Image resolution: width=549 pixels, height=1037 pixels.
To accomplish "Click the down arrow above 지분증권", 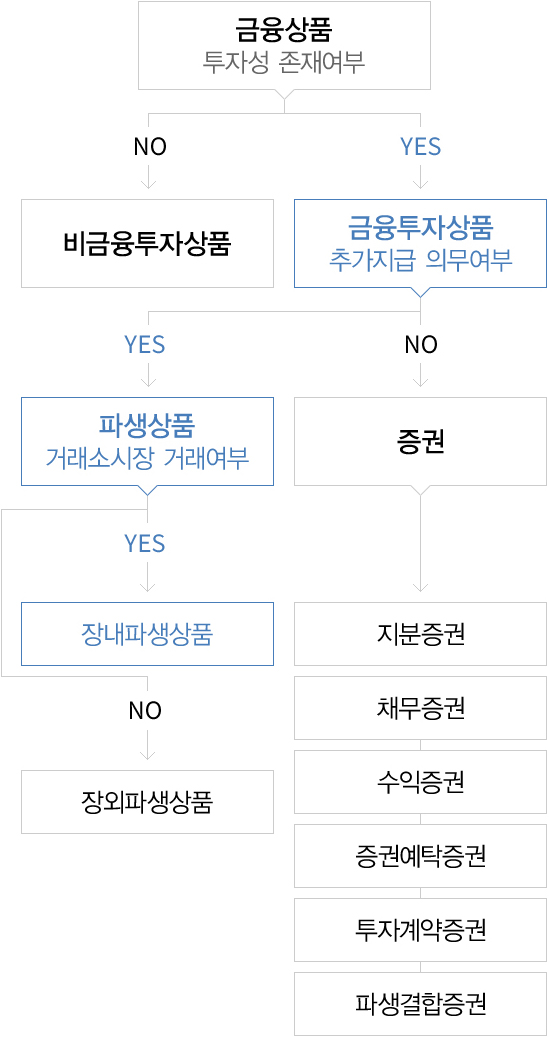I will pyautogui.click(x=421, y=585).
